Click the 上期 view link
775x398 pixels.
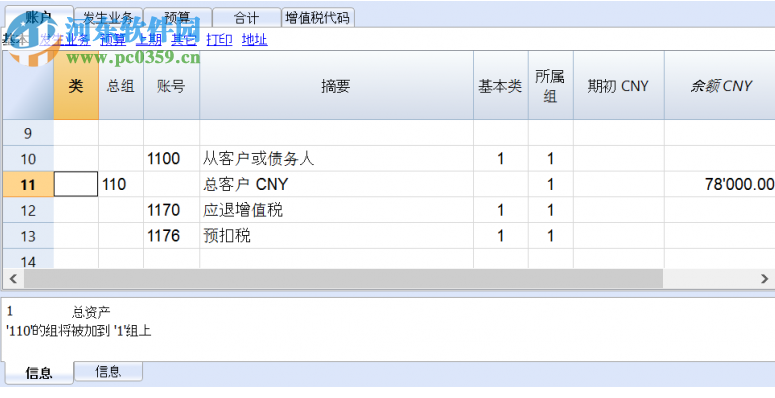(149, 40)
